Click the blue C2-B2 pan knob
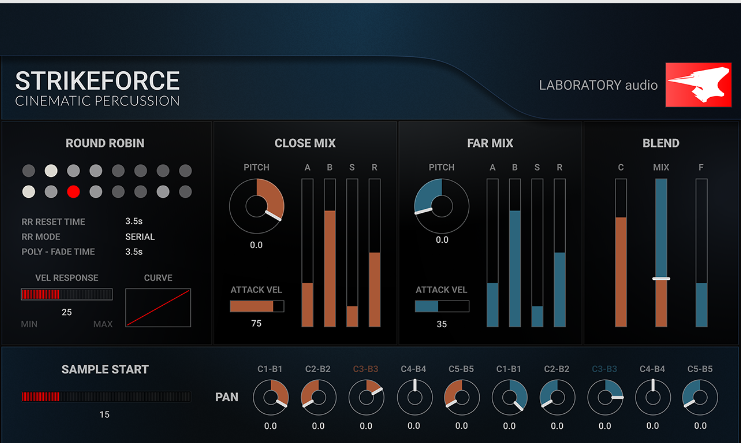 coord(557,397)
